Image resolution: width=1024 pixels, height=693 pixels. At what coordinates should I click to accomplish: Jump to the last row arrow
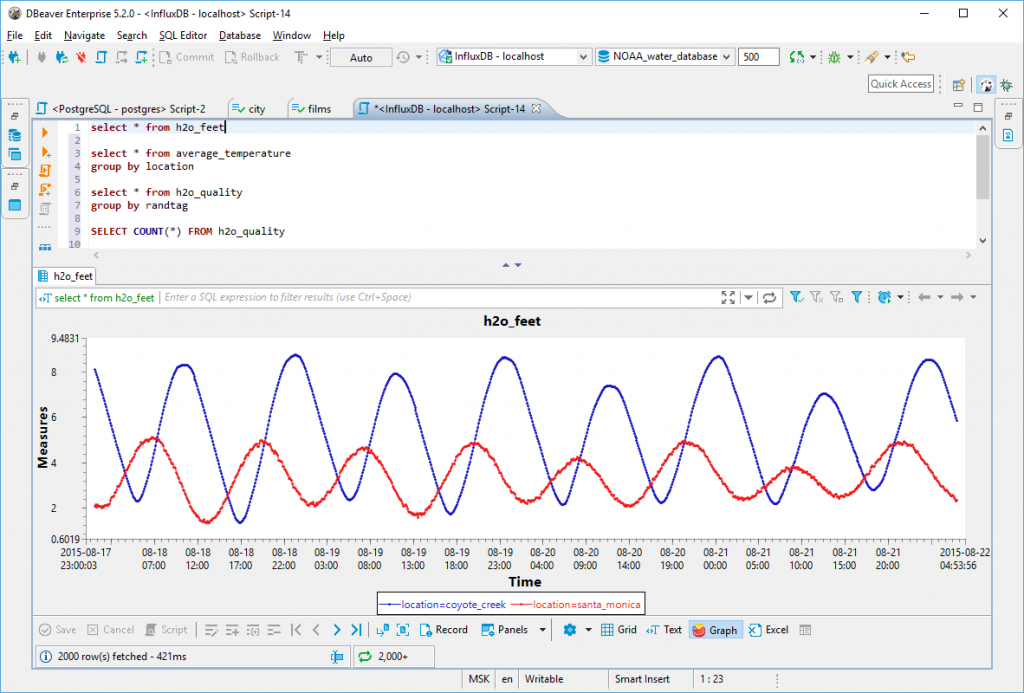(x=356, y=630)
